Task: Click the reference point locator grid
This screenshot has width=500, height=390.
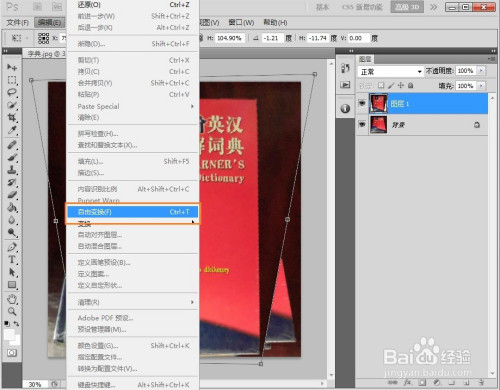Action: coord(43,38)
